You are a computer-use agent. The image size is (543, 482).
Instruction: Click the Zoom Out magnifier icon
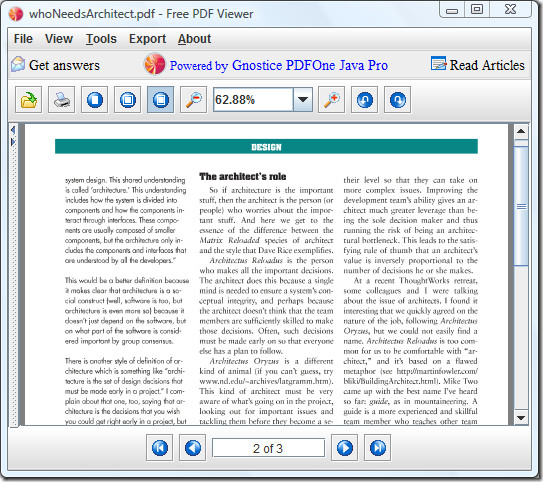[193, 100]
